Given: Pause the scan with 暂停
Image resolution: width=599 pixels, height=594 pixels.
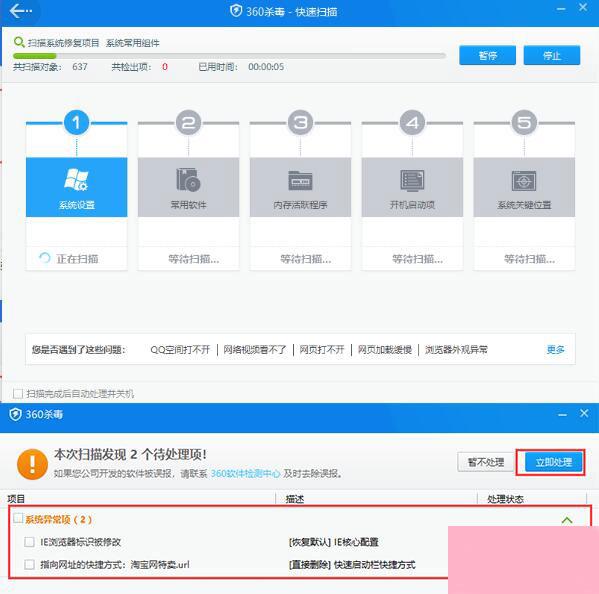Looking at the screenshot, I should coord(487,55).
